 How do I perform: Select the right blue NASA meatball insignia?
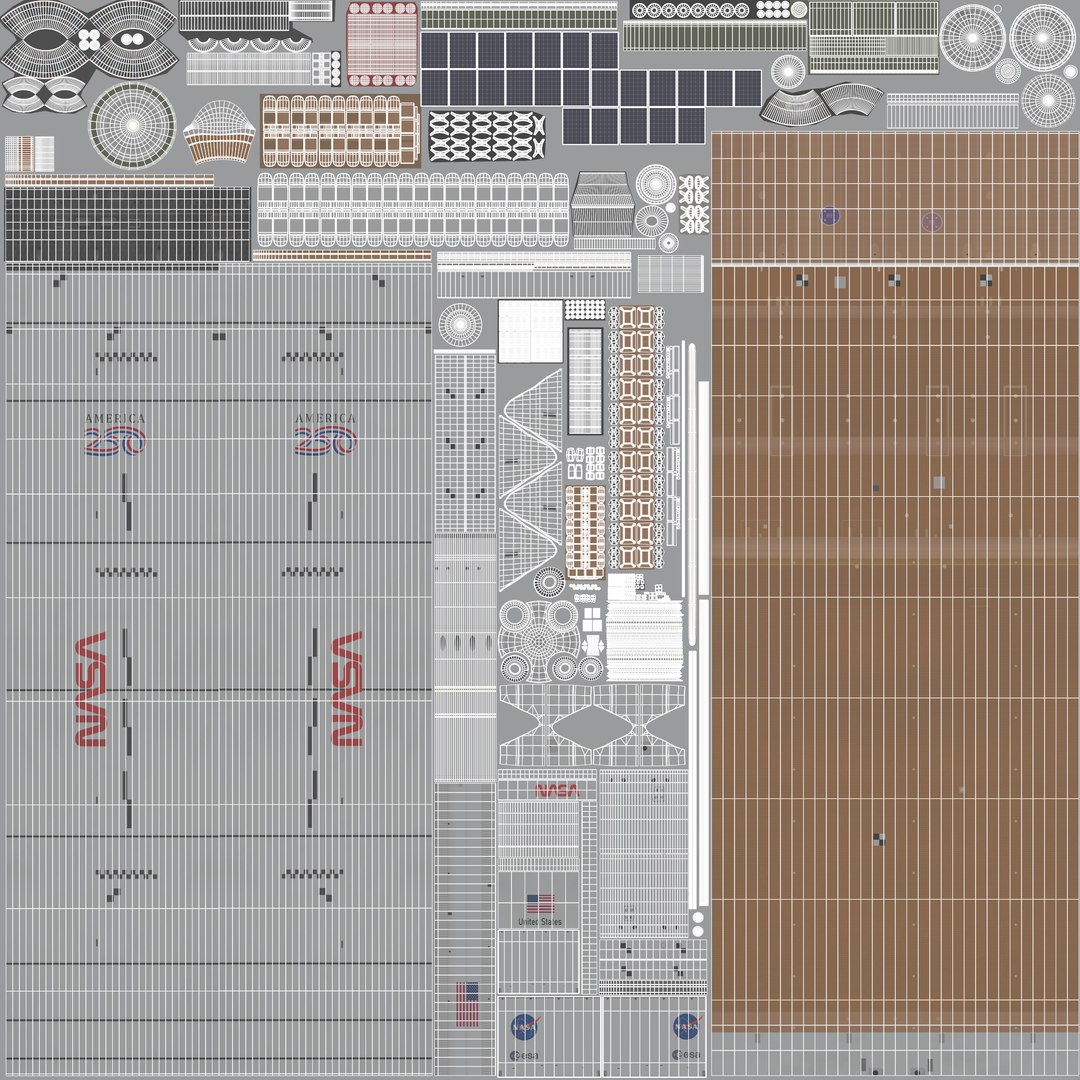(x=687, y=1026)
